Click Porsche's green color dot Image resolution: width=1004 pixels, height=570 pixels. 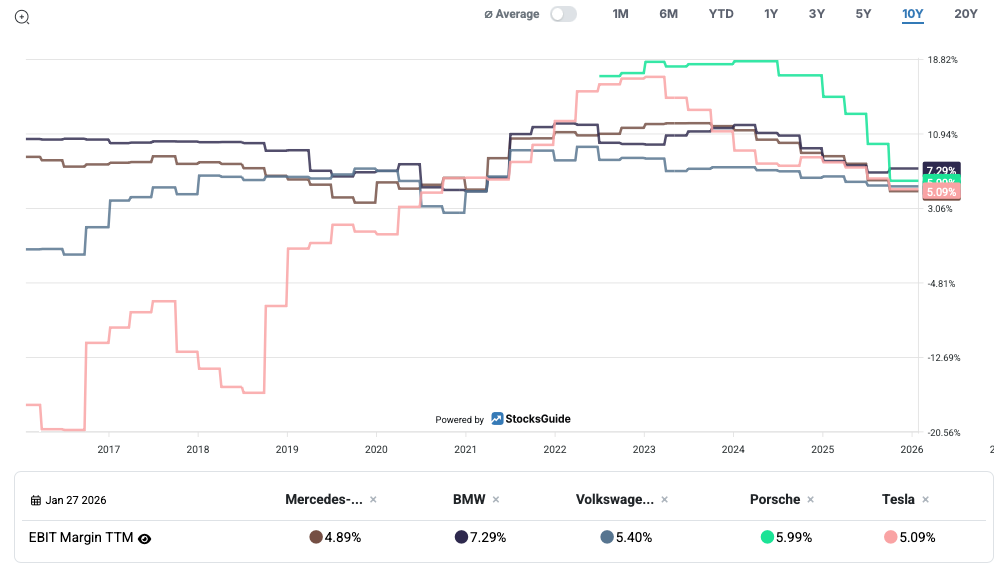(x=767, y=537)
